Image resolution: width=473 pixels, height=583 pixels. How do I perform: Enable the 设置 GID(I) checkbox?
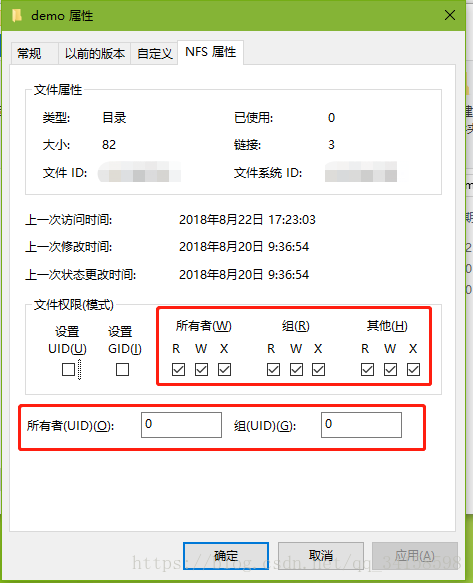(122, 370)
